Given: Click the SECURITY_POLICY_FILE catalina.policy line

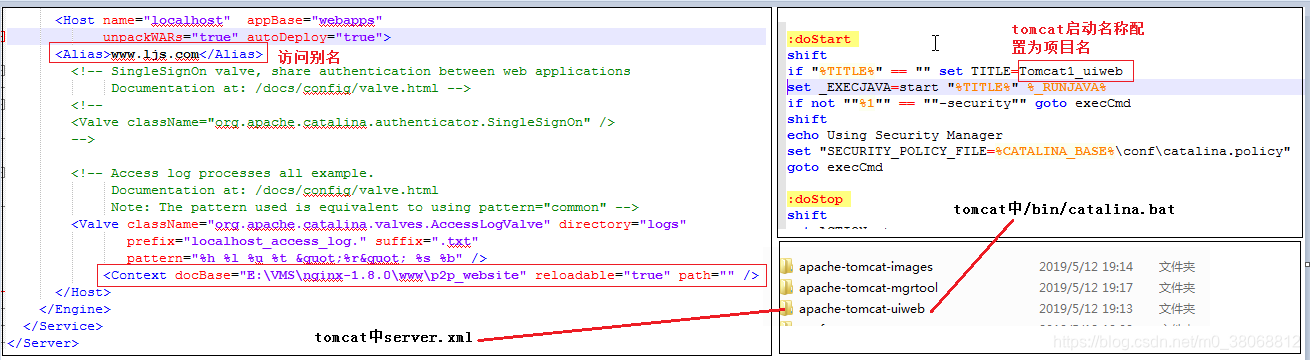Looking at the screenshot, I should 1039,151.
